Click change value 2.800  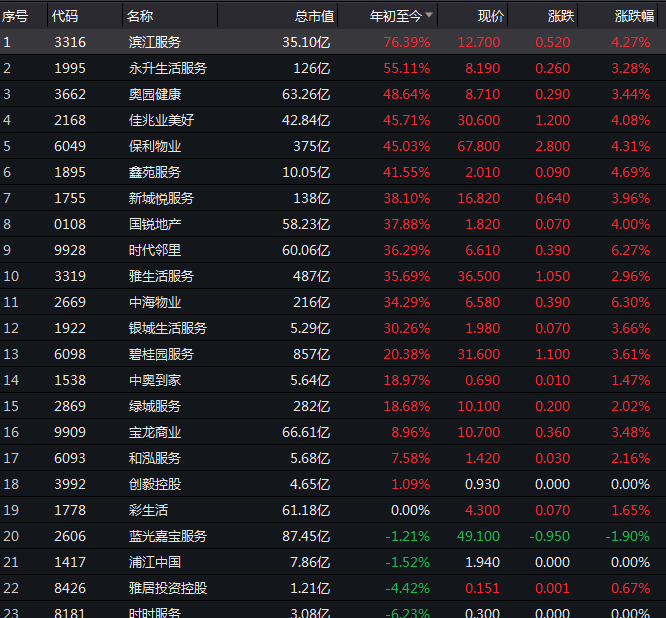point(553,146)
